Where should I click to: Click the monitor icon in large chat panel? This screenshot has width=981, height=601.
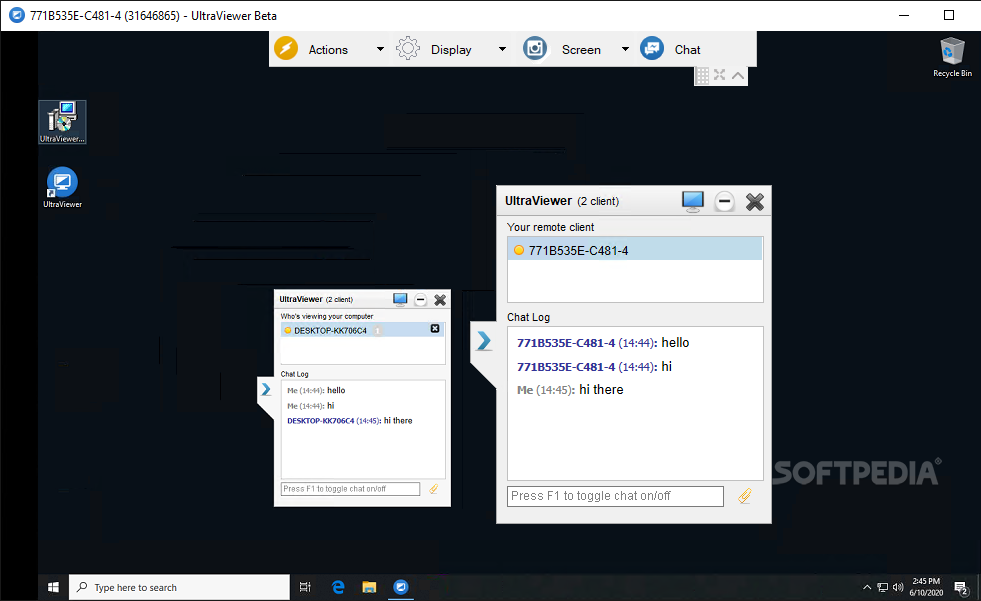tap(693, 201)
